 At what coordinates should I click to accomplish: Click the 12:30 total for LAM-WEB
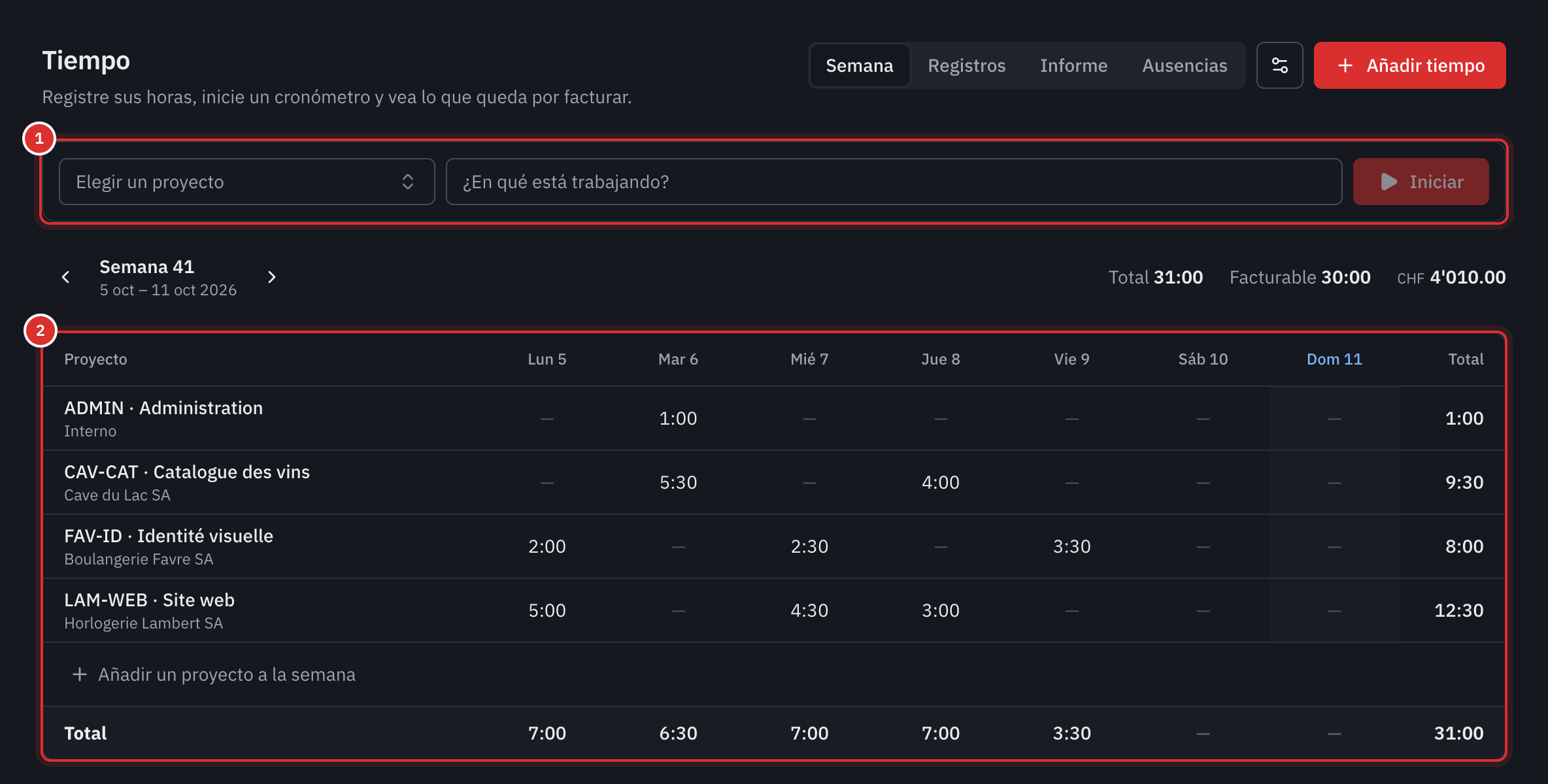pyautogui.click(x=1458, y=610)
